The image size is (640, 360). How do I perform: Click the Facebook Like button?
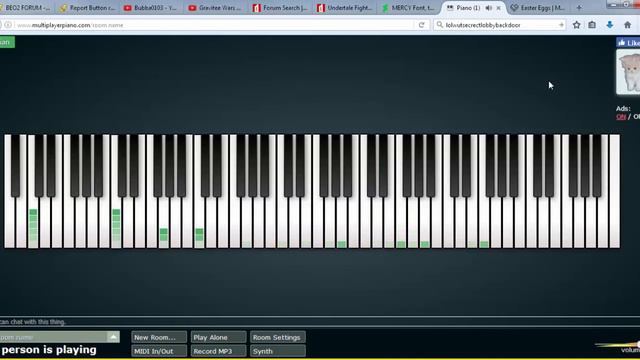tap(628, 42)
